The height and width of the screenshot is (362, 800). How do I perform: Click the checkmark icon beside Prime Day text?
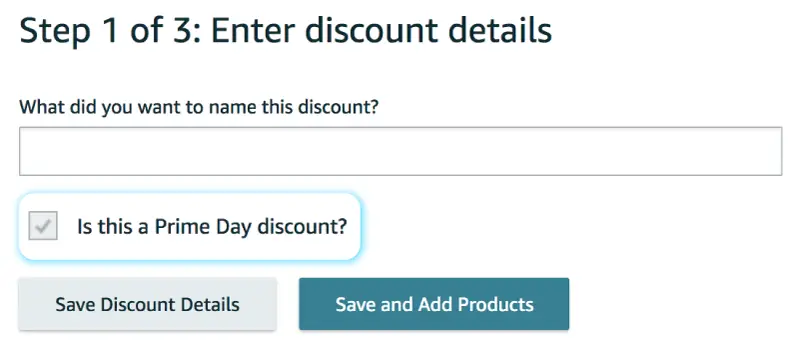pyautogui.click(x=43, y=226)
